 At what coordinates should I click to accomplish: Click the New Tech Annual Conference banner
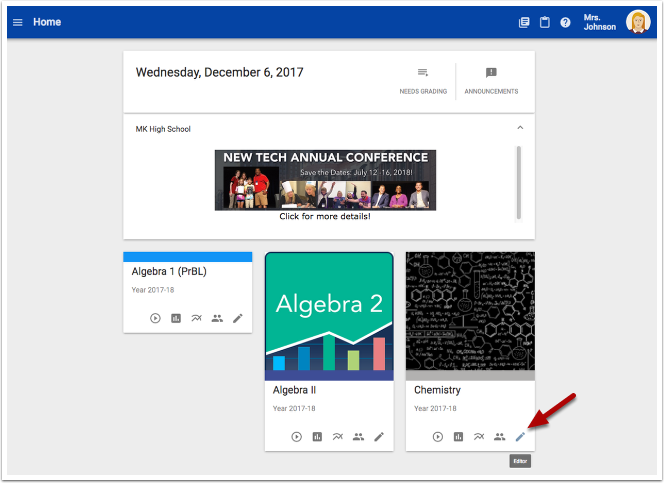[x=325, y=180]
